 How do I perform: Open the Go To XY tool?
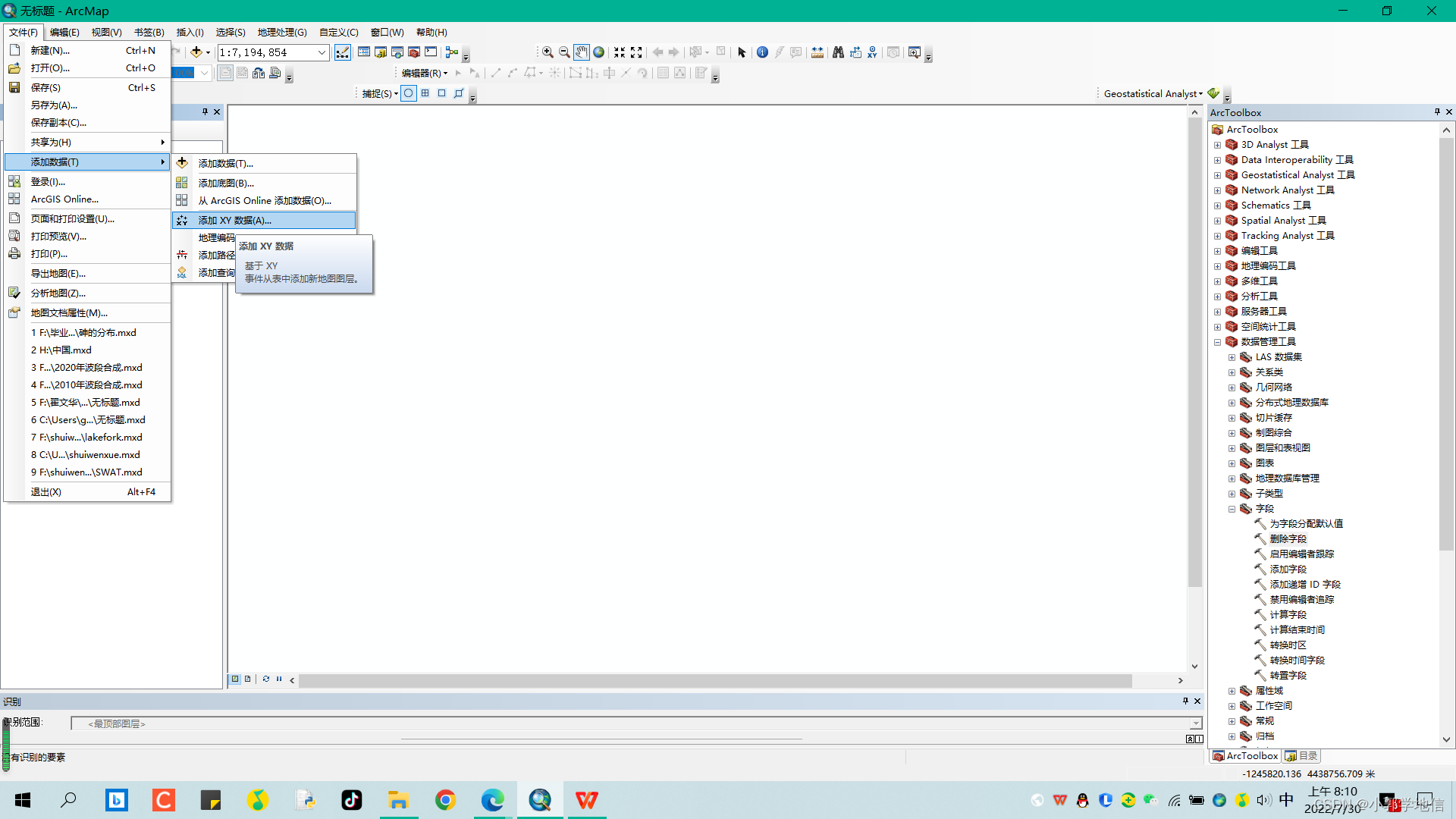pos(872,52)
